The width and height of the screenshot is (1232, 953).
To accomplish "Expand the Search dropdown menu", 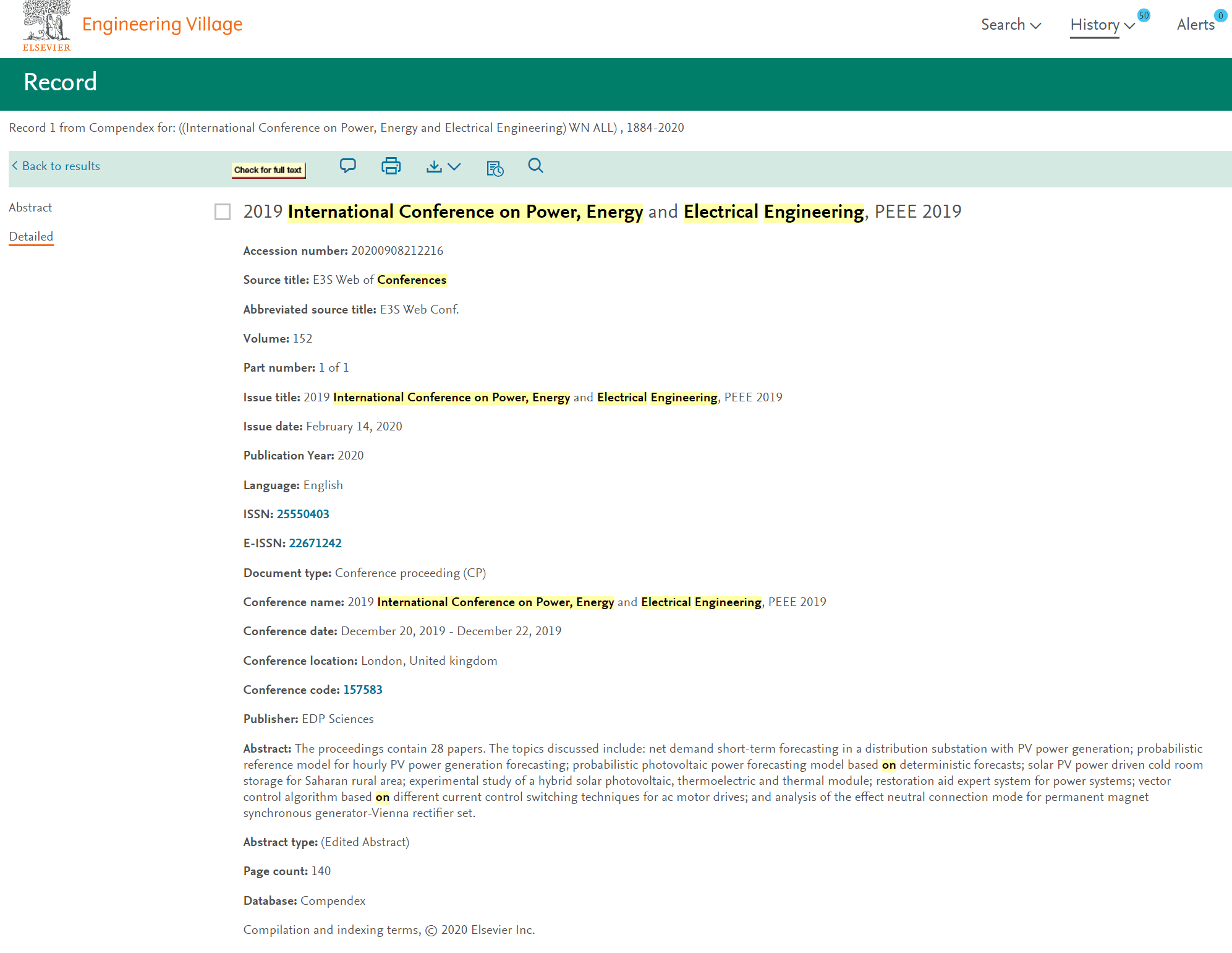I will [1011, 25].
